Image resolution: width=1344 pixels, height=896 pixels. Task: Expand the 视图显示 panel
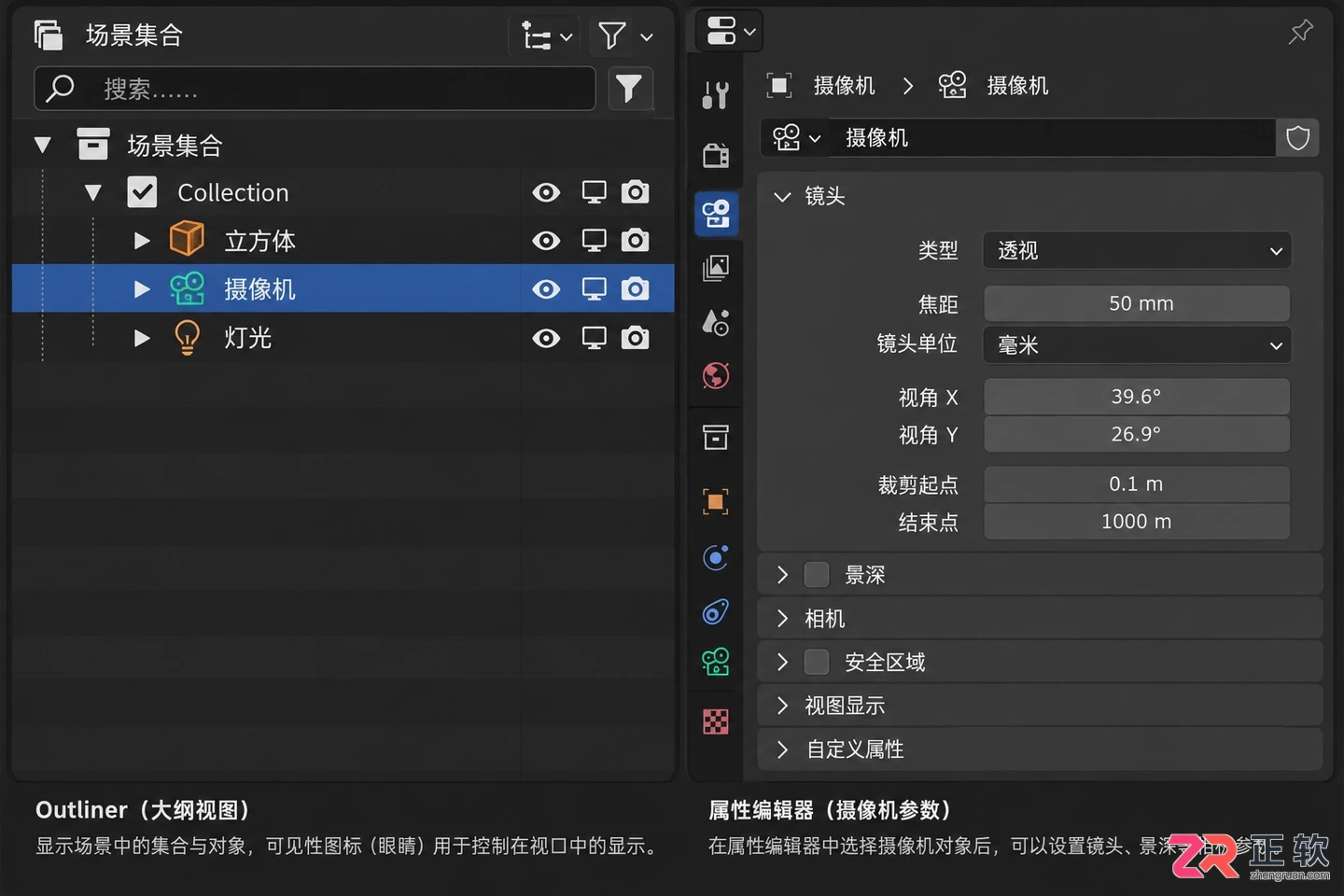click(783, 706)
